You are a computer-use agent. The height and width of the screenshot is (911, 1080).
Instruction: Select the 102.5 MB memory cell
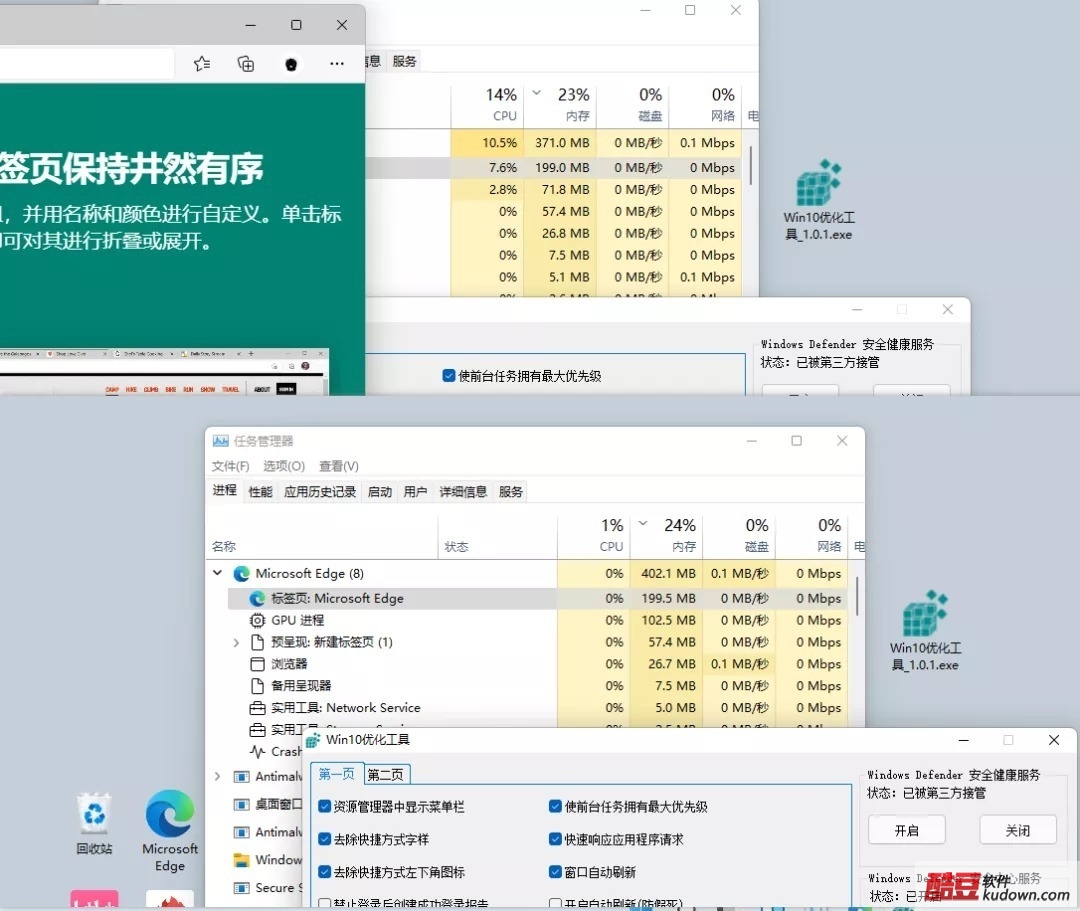point(667,620)
